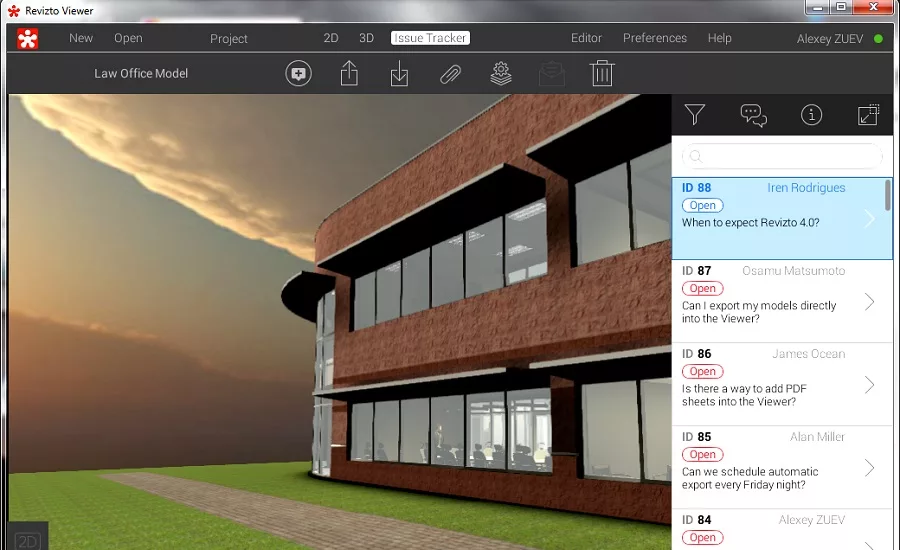Click the Open status badge on ID 87
Image resolution: width=900 pixels, height=550 pixels.
point(703,288)
